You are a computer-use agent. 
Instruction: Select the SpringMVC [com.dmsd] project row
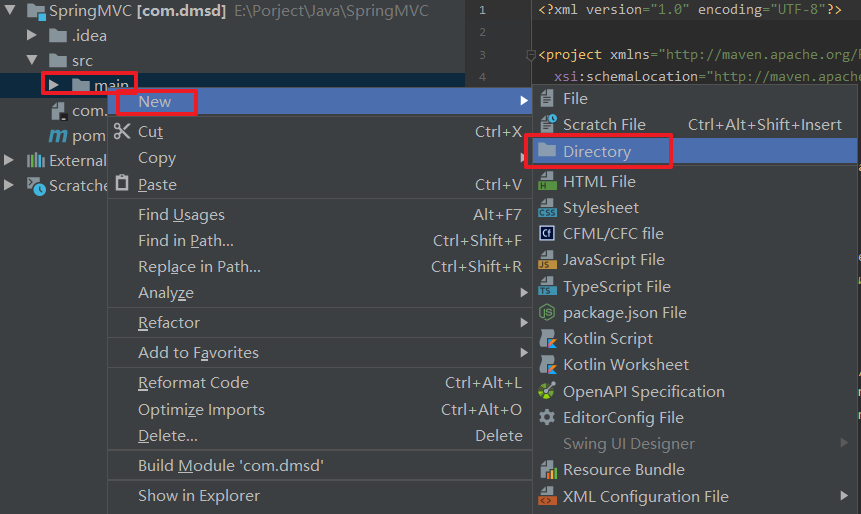(232, 11)
